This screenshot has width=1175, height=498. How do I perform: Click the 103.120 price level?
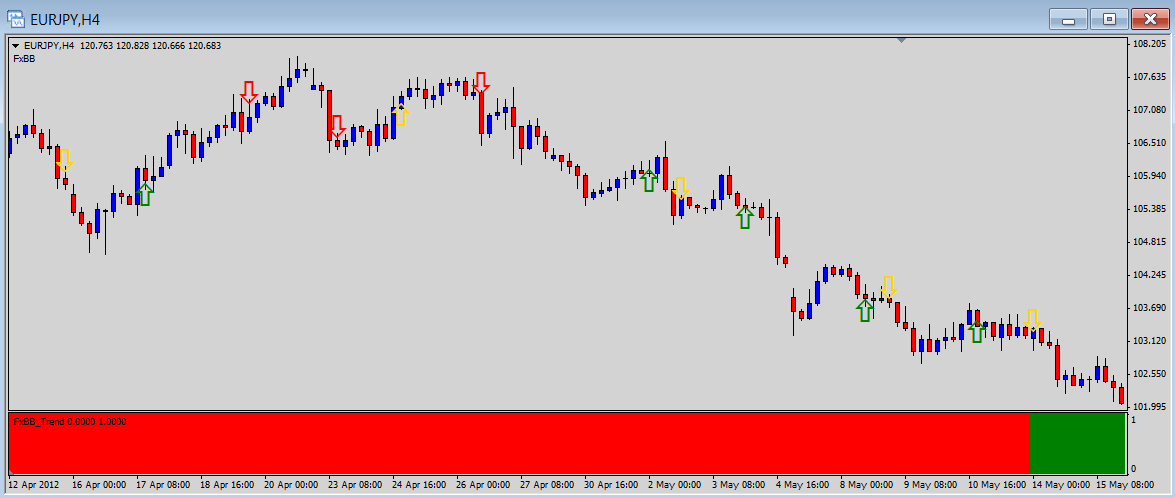pos(1149,340)
